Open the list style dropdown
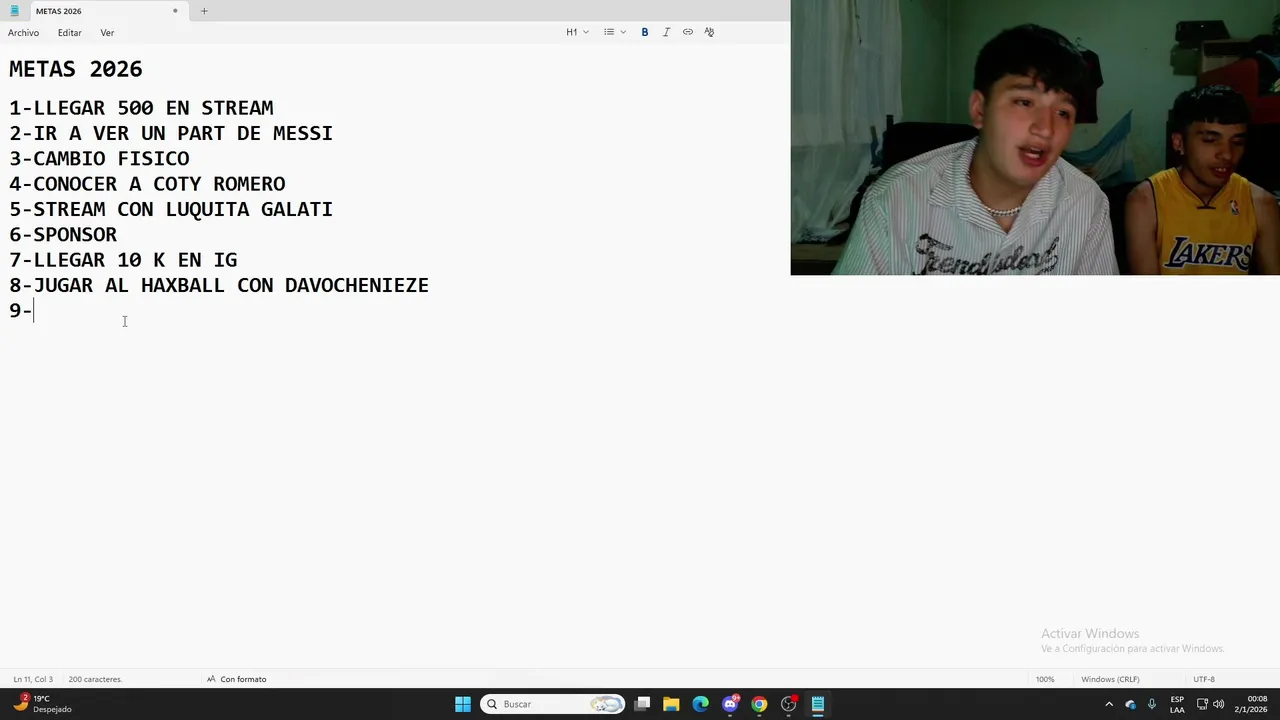The height and width of the screenshot is (720, 1280). click(x=614, y=32)
